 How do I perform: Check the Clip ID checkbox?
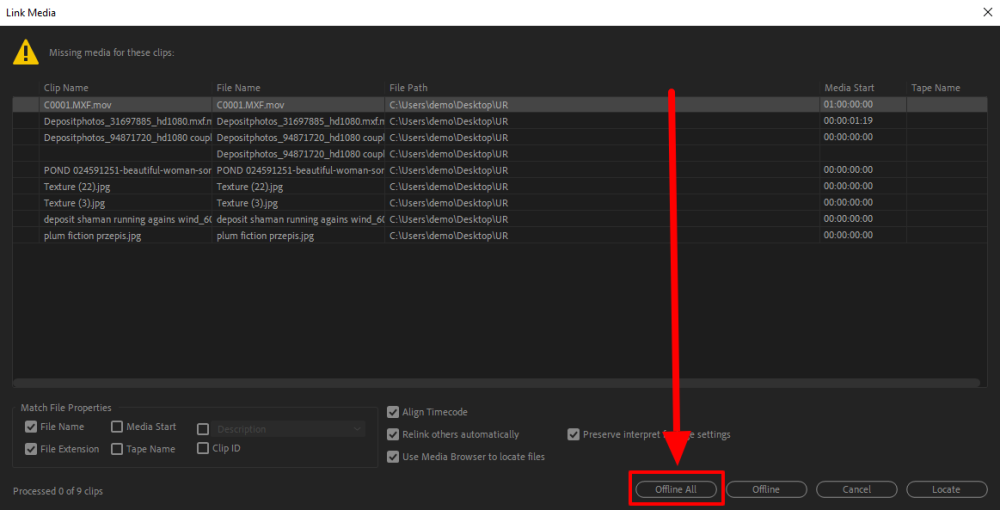click(x=203, y=449)
